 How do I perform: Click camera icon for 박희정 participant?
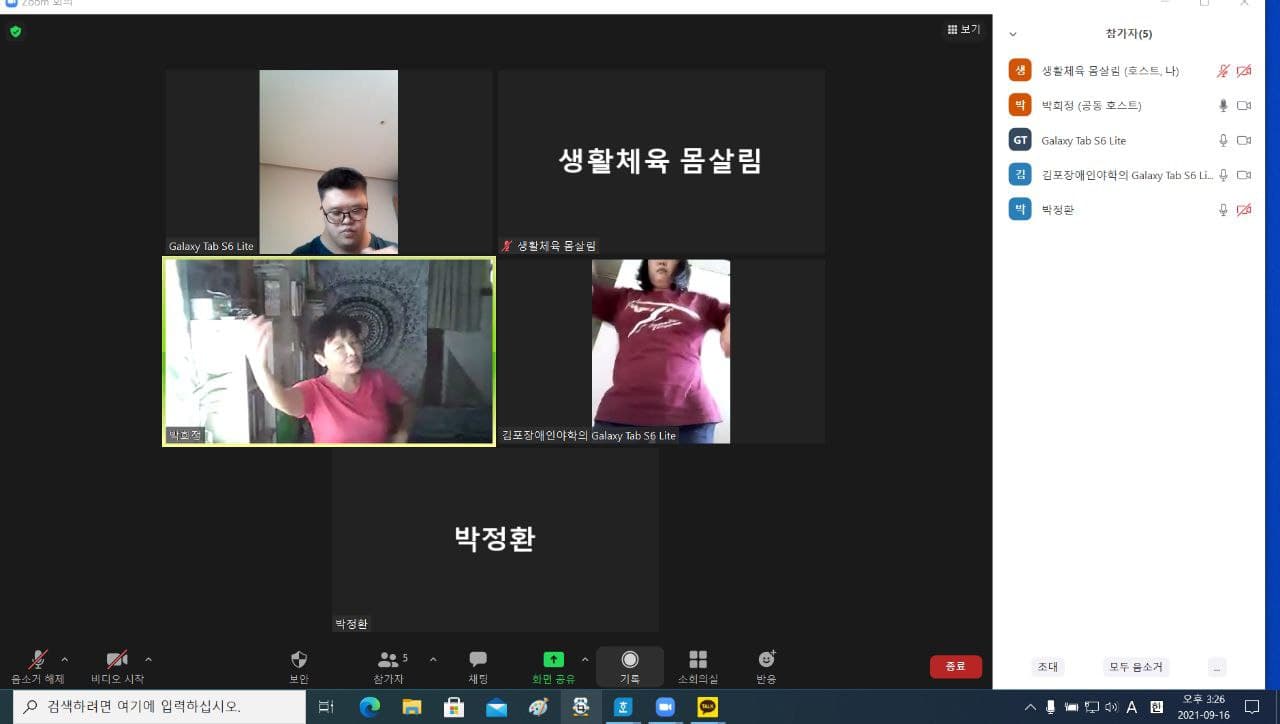pyautogui.click(x=1244, y=106)
